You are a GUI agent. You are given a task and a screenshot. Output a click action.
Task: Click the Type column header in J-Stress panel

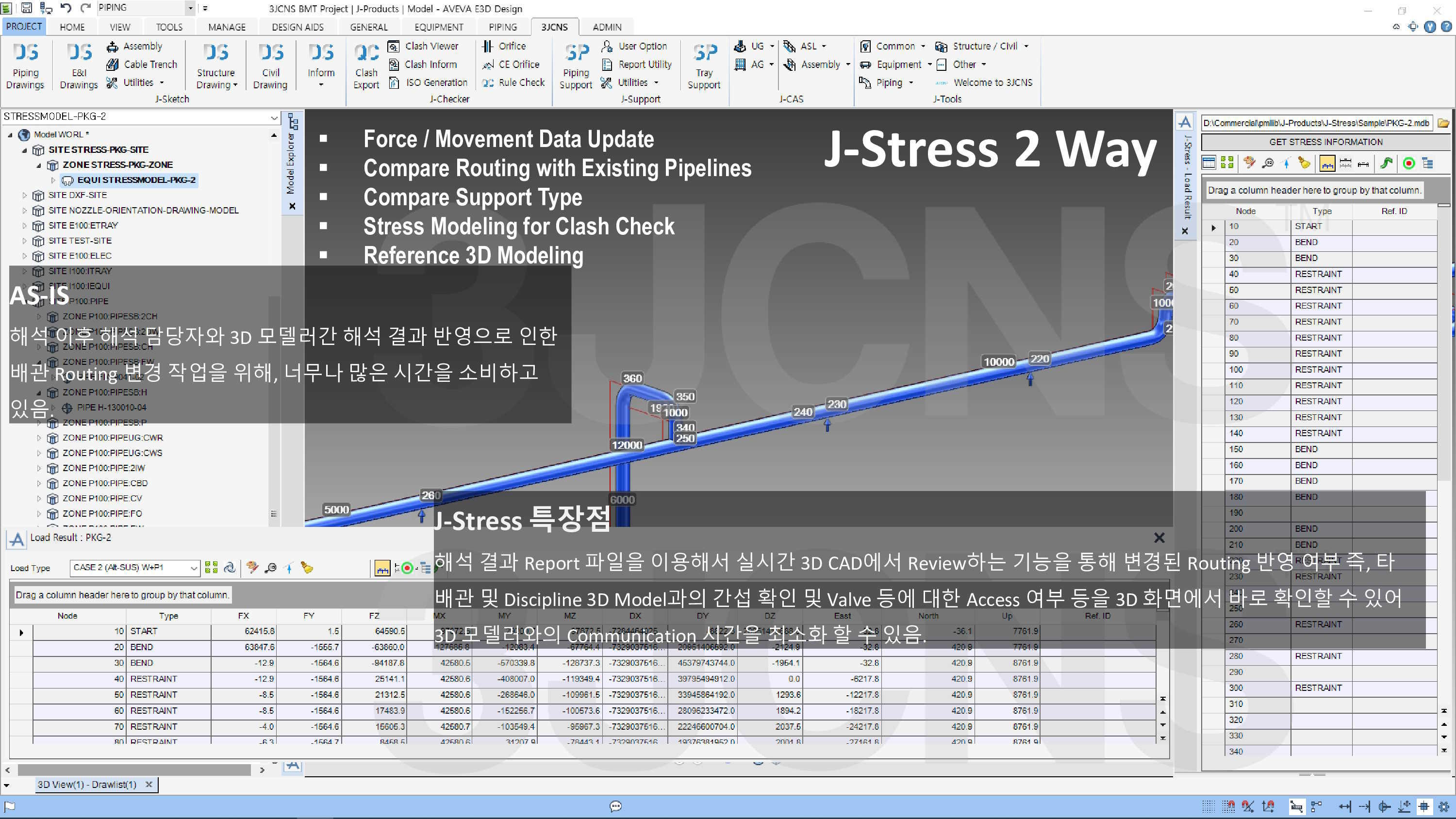click(x=1322, y=211)
